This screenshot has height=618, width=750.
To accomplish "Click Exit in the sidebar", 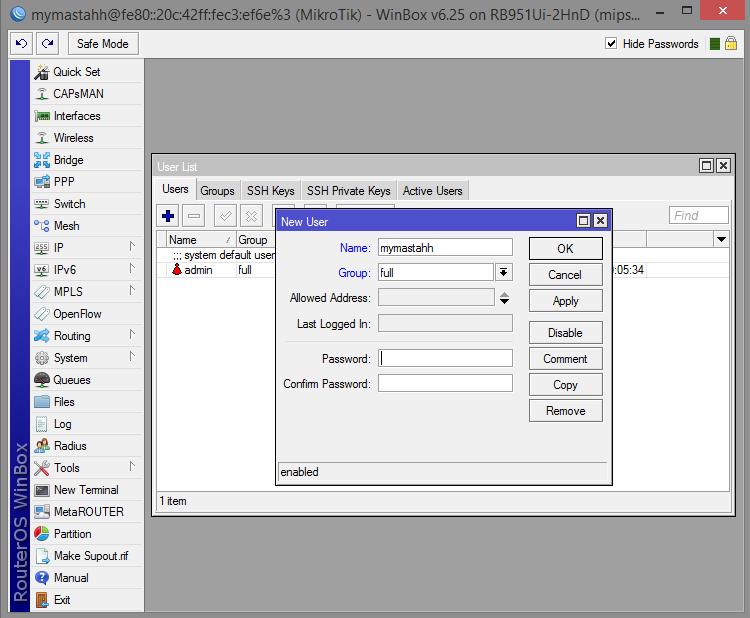I will (87, 600).
